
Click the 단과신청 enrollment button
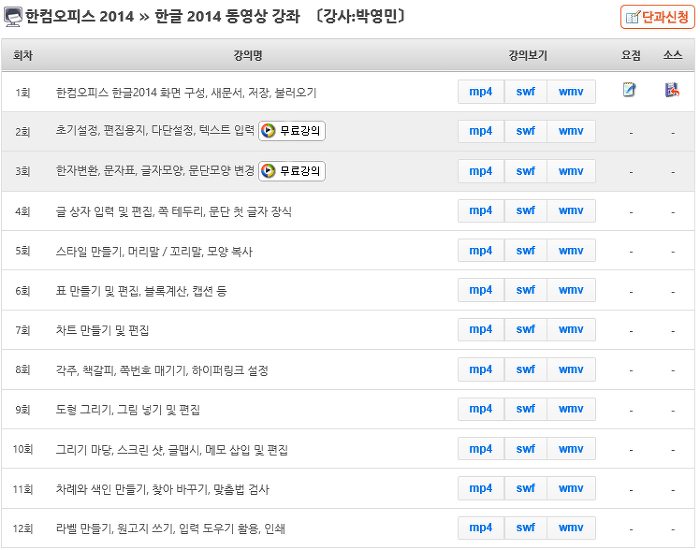[x=657, y=17]
